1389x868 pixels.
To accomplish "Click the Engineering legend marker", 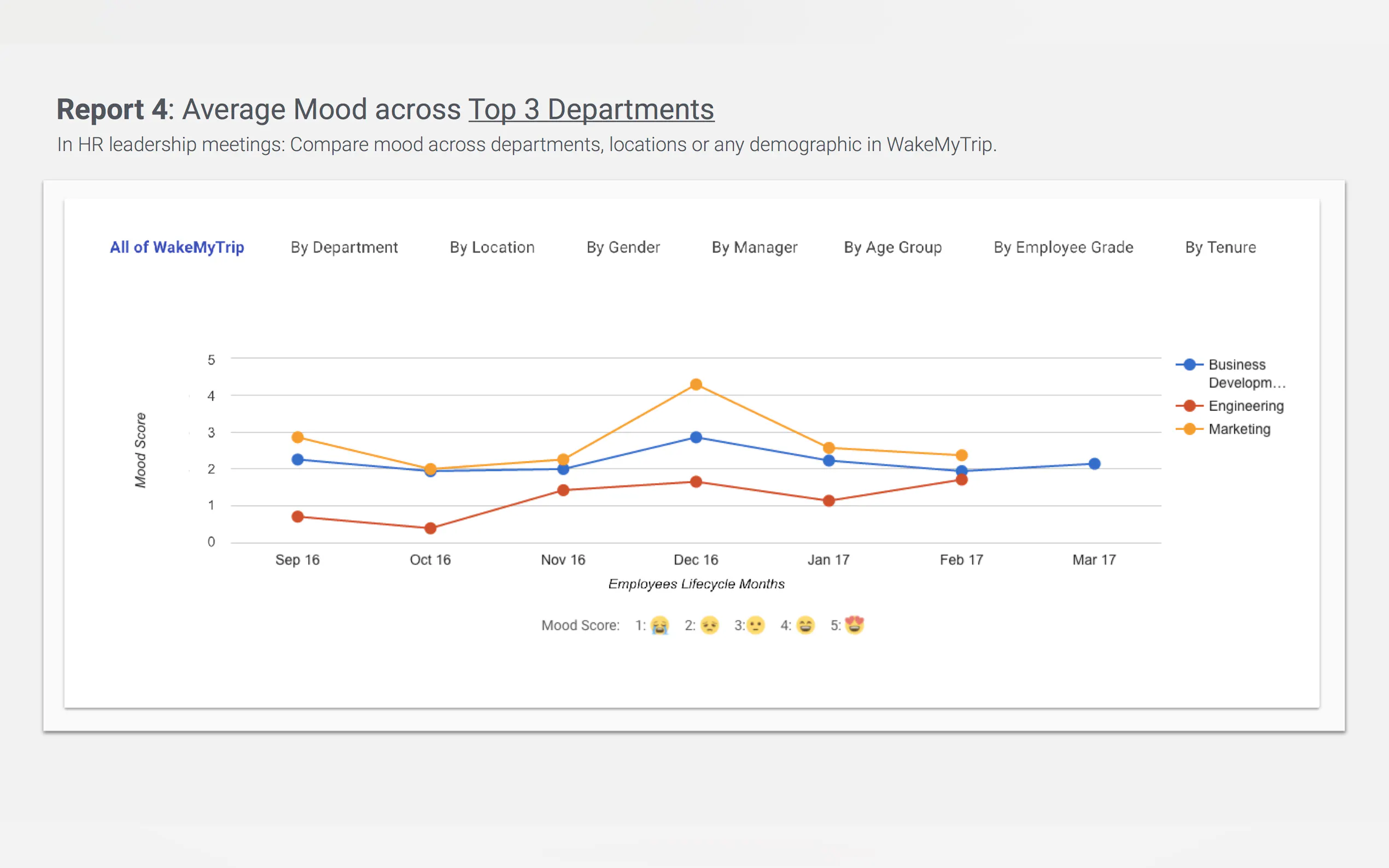I will tap(1189, 406).
